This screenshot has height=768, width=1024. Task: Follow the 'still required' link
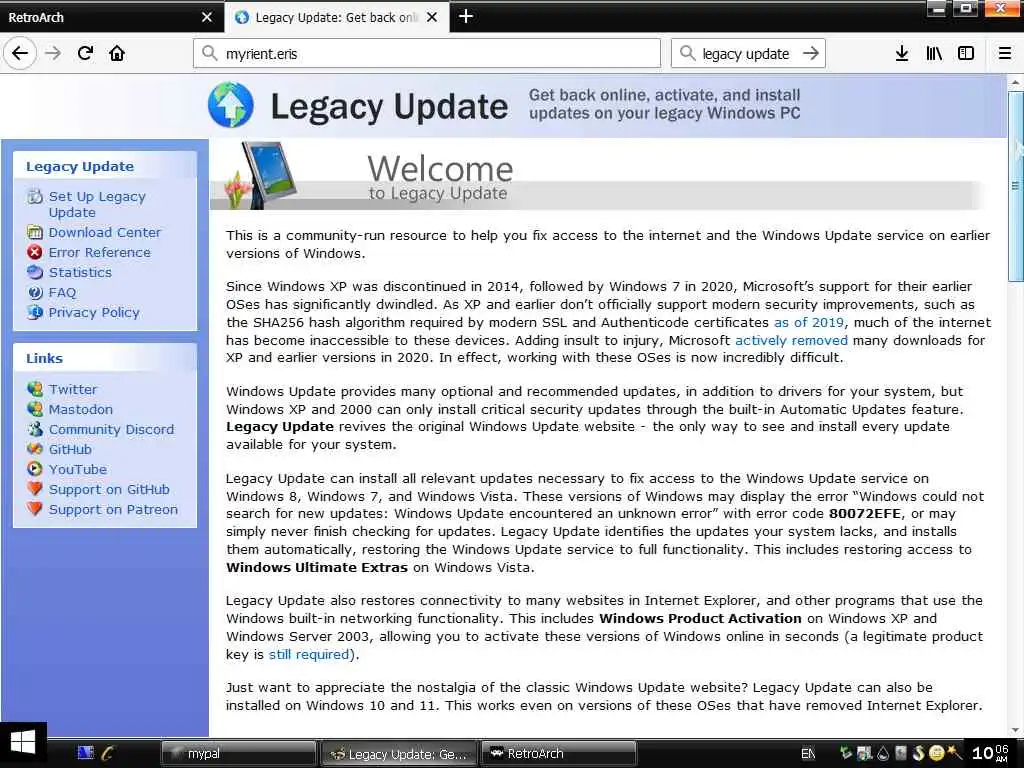311,654
